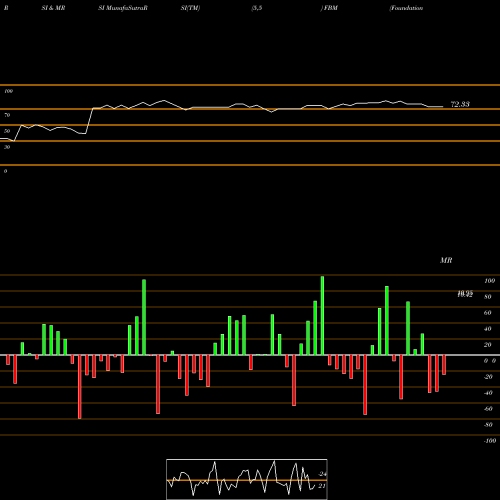This screenshot has width=500, height=500.
Task: Click the -80 label on the MR axis
Action: (x=488, y=425)
